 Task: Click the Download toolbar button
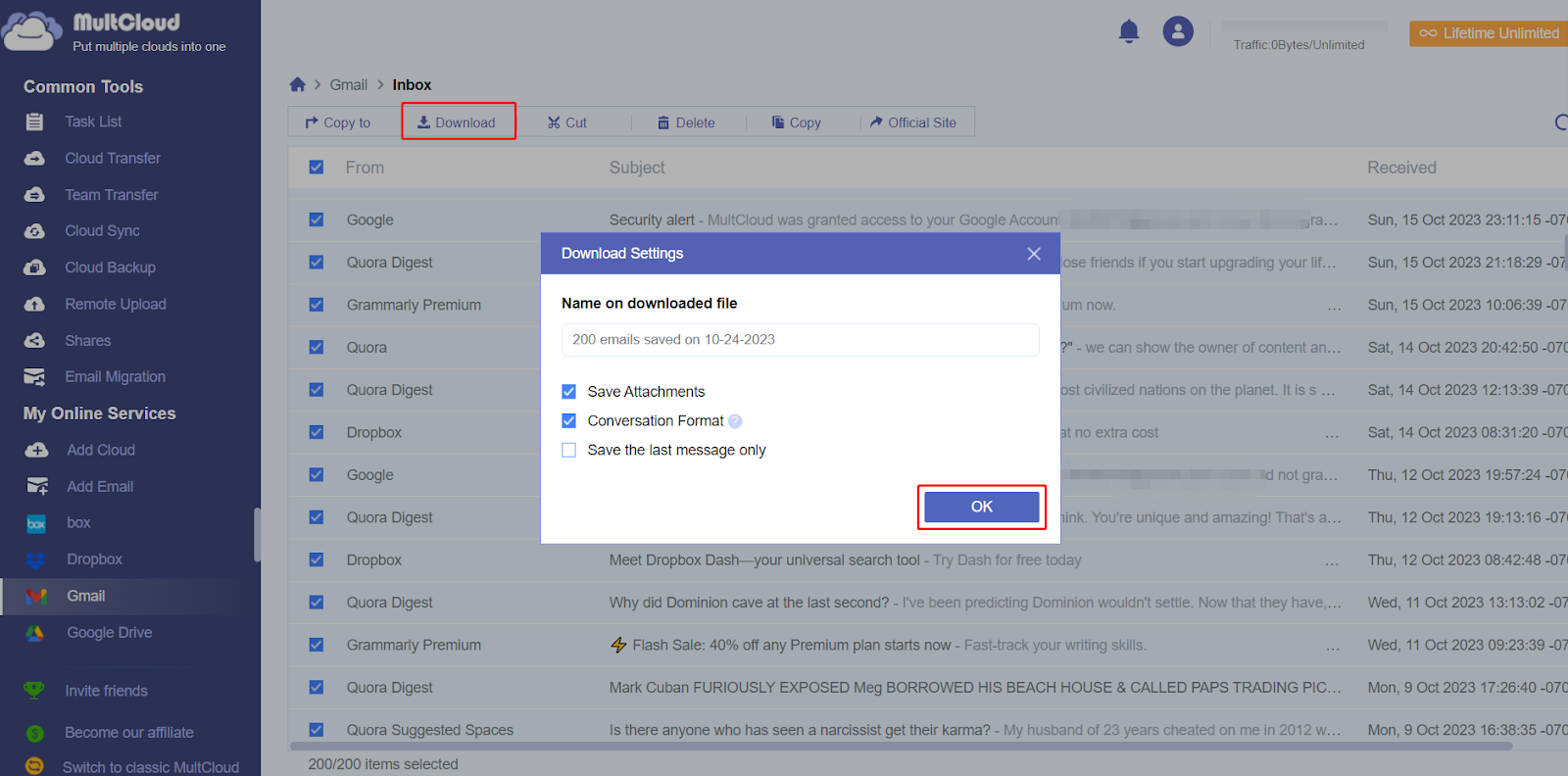tap(458, 122)
